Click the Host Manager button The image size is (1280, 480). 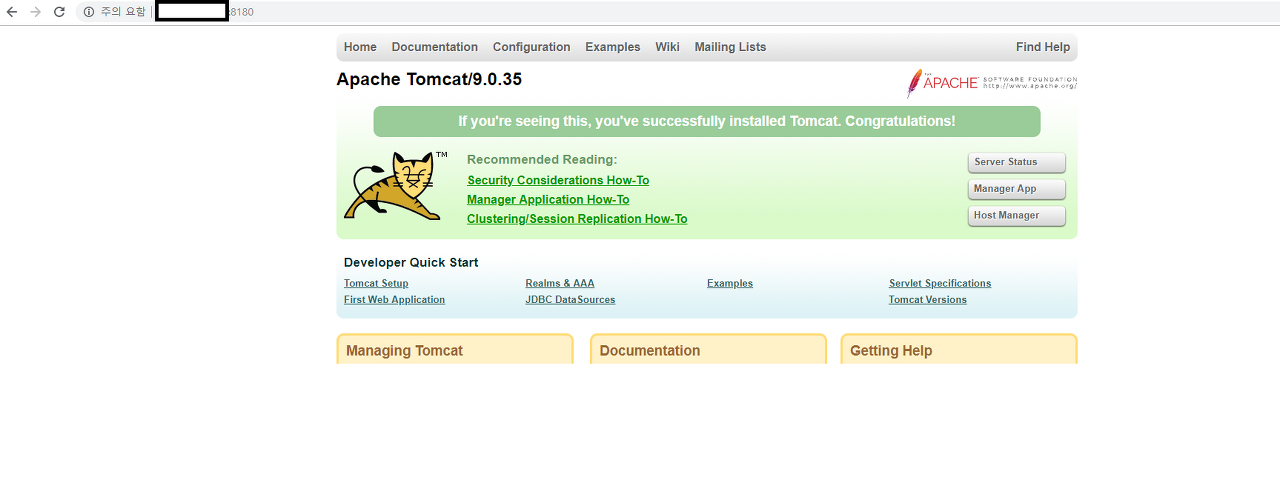click(1016, 216)
